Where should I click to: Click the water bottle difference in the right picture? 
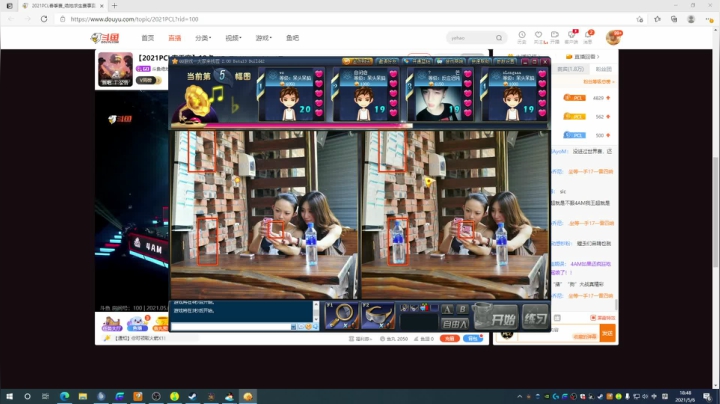(x=398, y=241)
